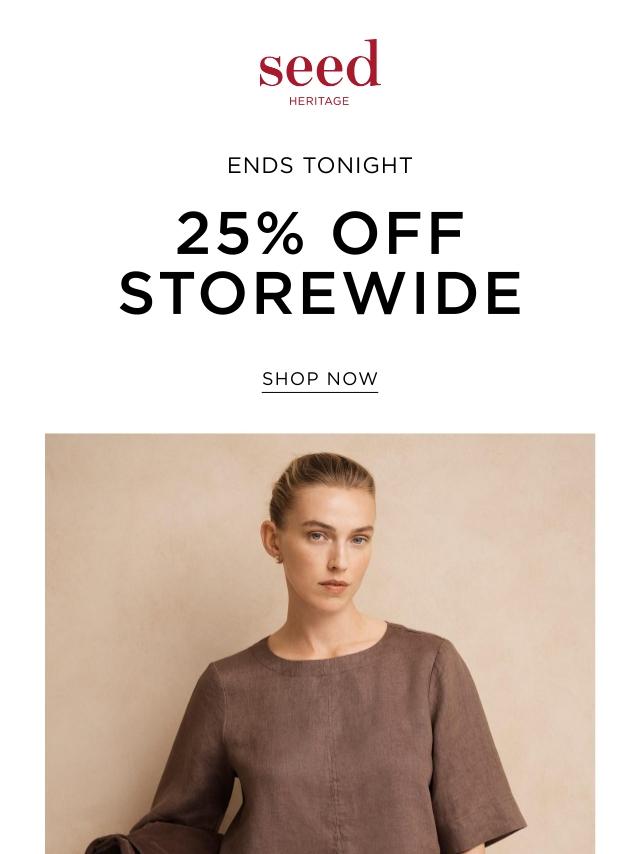Click the word OFF in the headline

[399, 234]
